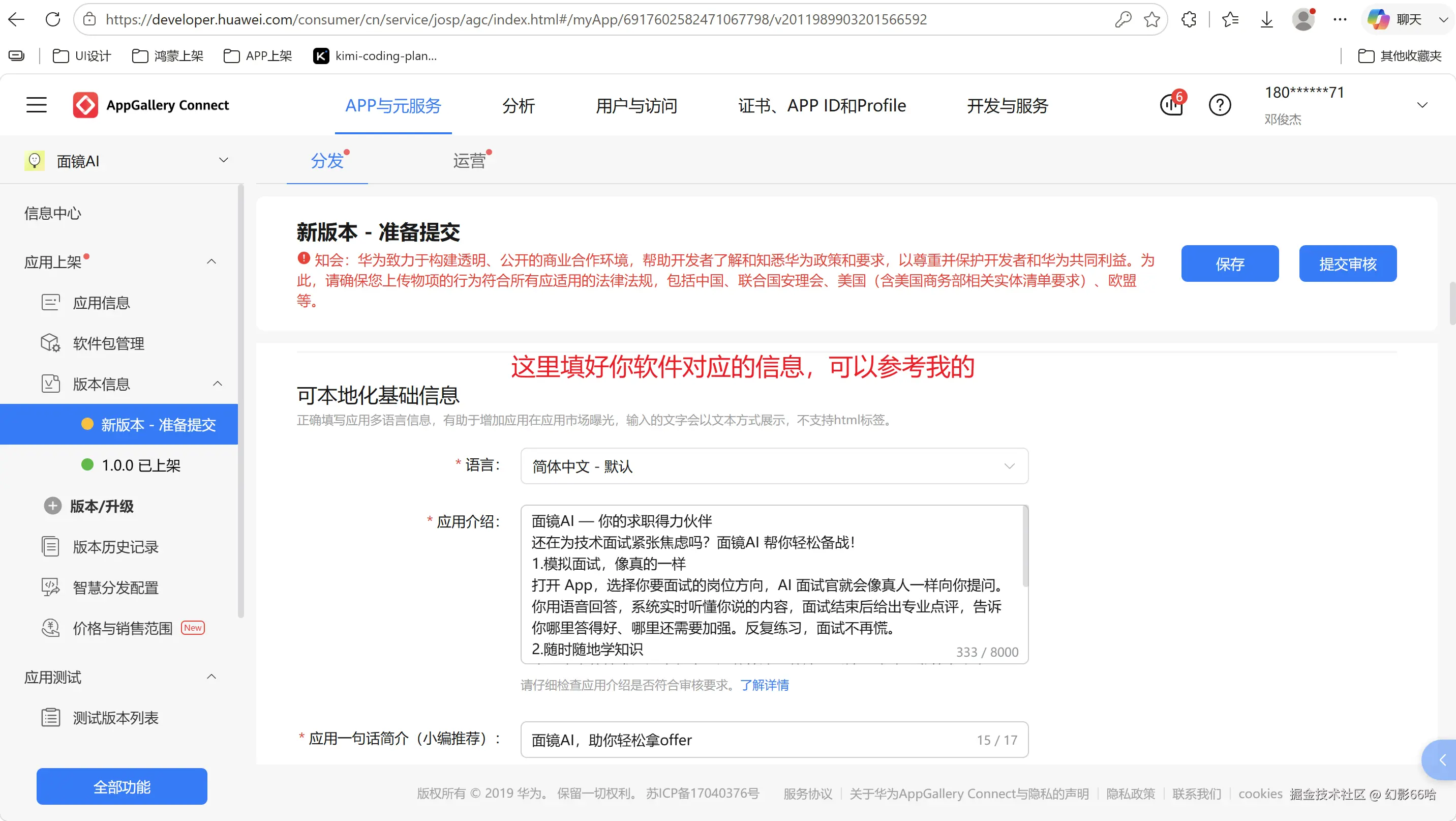Open the 隐私政策 footer link

pyautogui.click(x=1131, y=794)
